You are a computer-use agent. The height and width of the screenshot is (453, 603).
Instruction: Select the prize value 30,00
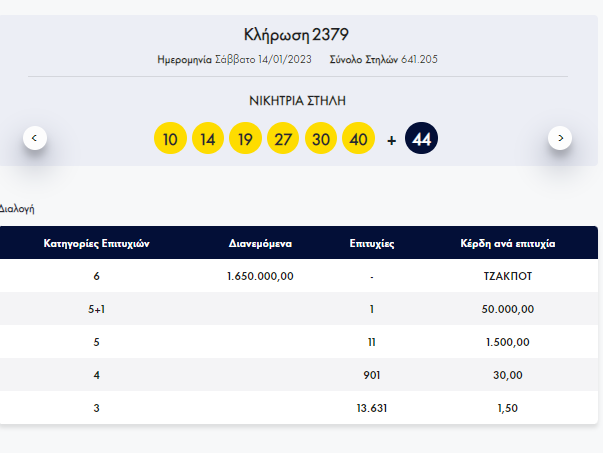(508, 375)
